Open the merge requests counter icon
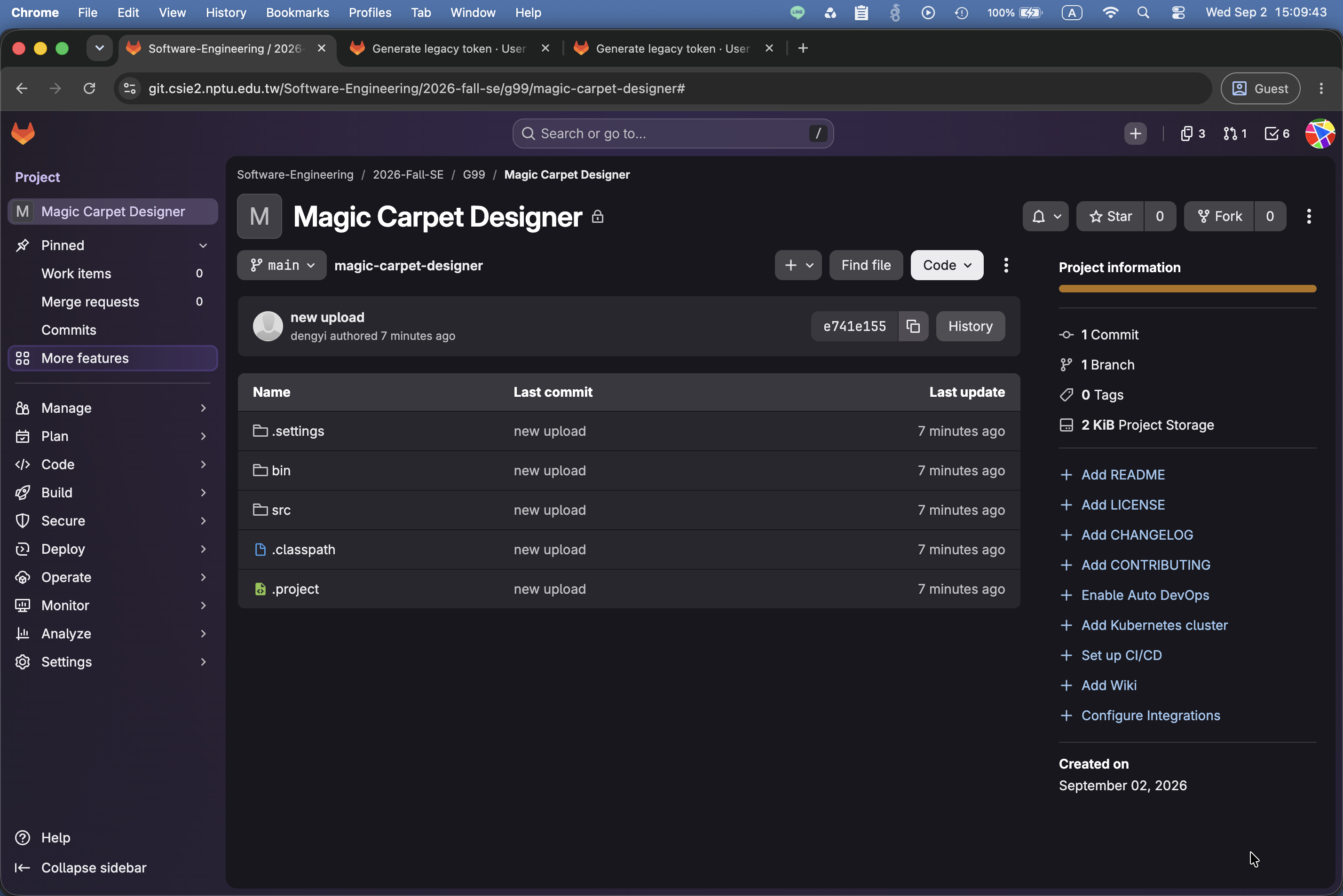The height and width of the screenshot is (896, 1343). point(1234,134)
